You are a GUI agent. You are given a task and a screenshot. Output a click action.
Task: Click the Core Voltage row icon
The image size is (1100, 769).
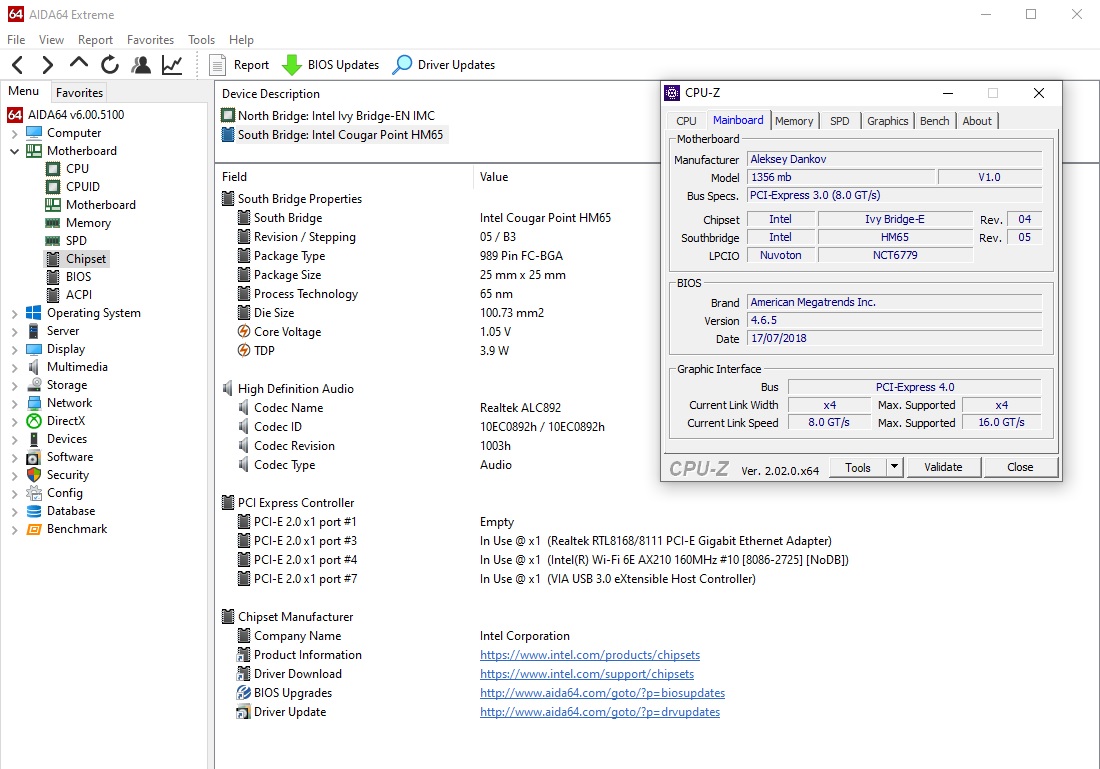pos(244,332)
